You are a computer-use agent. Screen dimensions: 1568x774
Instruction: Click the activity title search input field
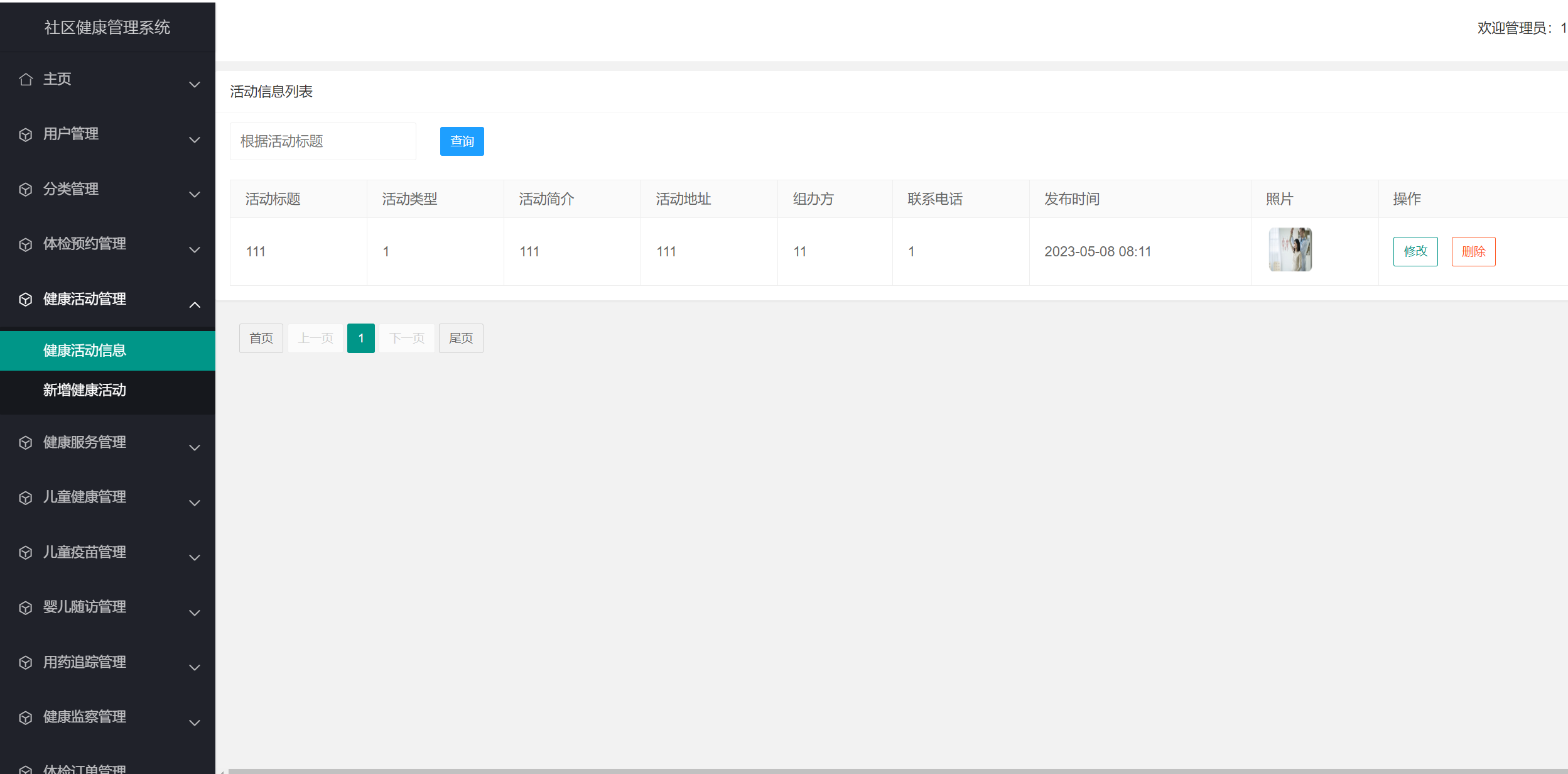[322, 141]
